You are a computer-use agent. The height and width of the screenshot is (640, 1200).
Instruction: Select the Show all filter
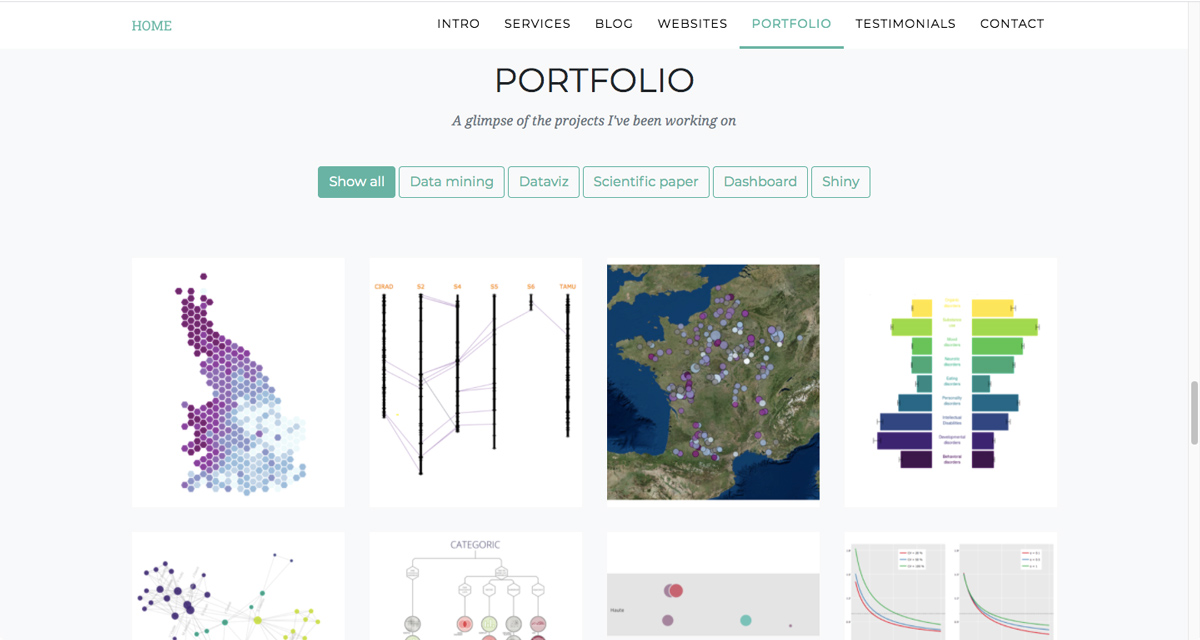(x=356, y=181)
